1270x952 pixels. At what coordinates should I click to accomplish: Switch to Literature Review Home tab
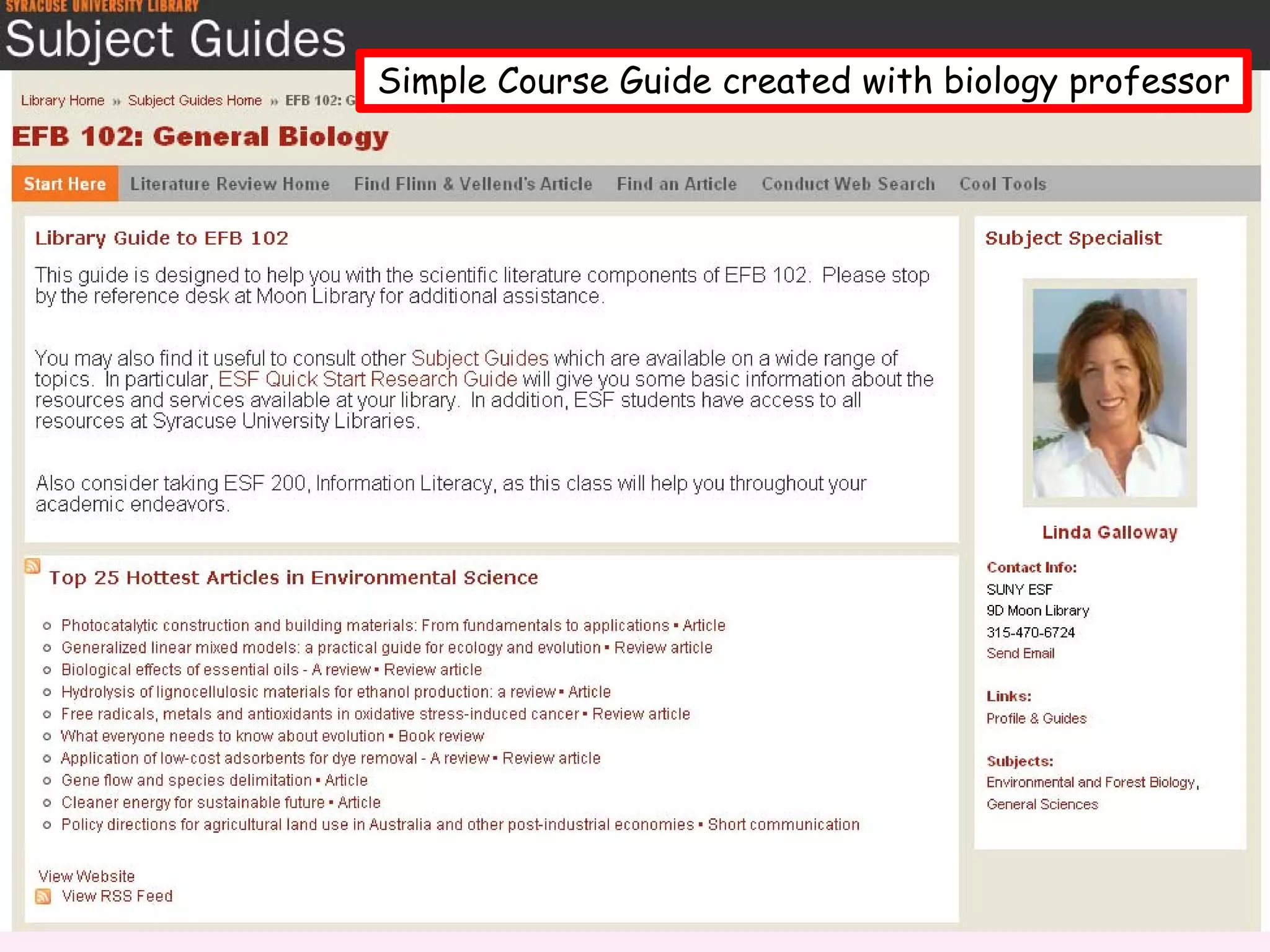pyautogui.click(x=229, y=184)
